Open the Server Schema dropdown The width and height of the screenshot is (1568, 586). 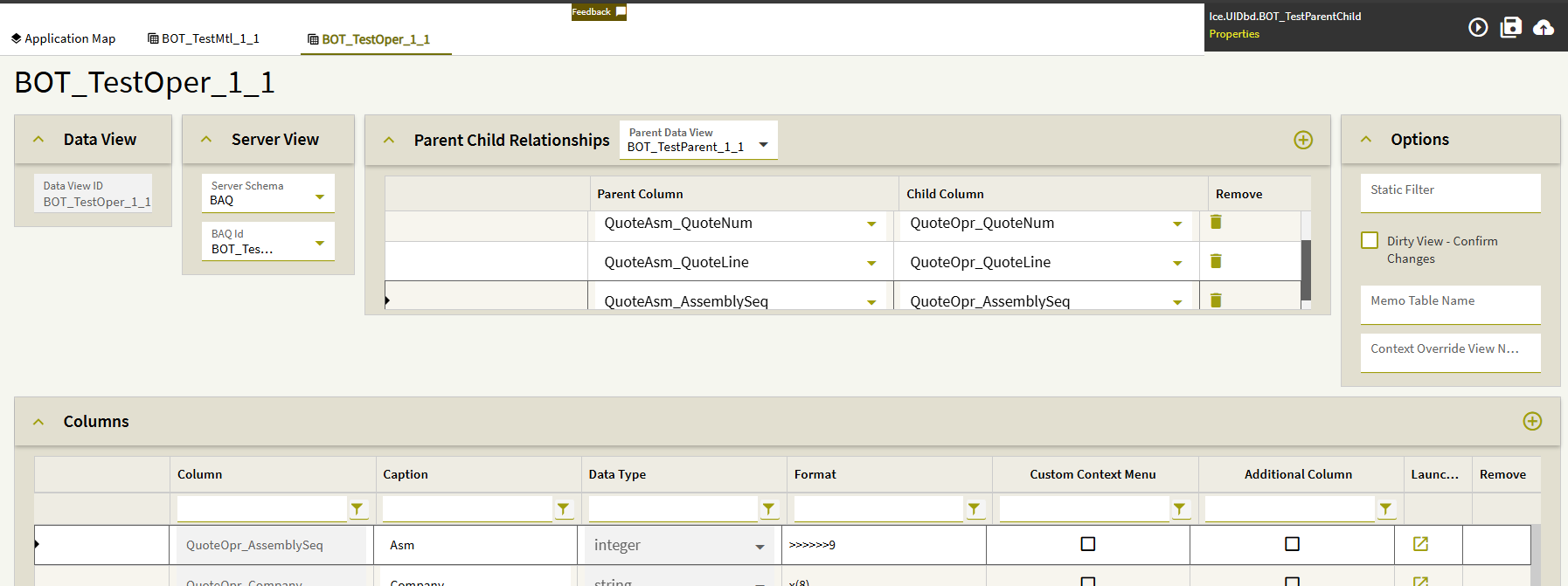coord(320,197)
